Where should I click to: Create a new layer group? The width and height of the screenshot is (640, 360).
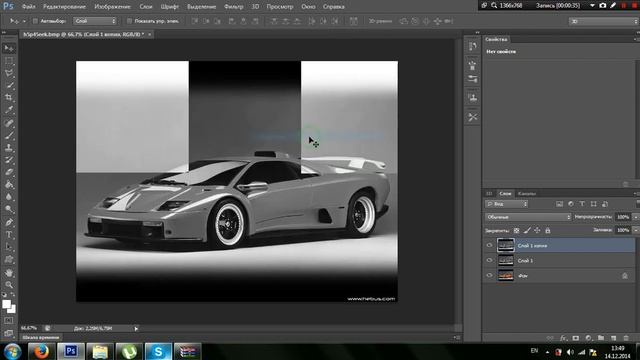coord(601,338)
